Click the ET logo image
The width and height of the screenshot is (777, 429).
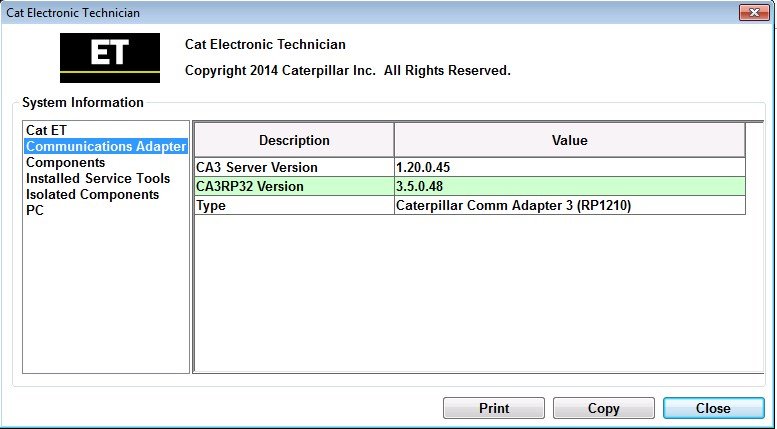tap(110, 57)
